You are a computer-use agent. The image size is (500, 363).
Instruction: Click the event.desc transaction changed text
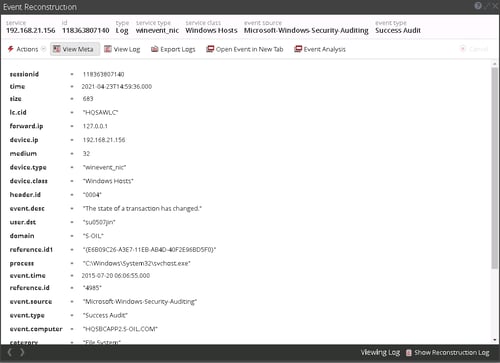(x=142, y=208)
